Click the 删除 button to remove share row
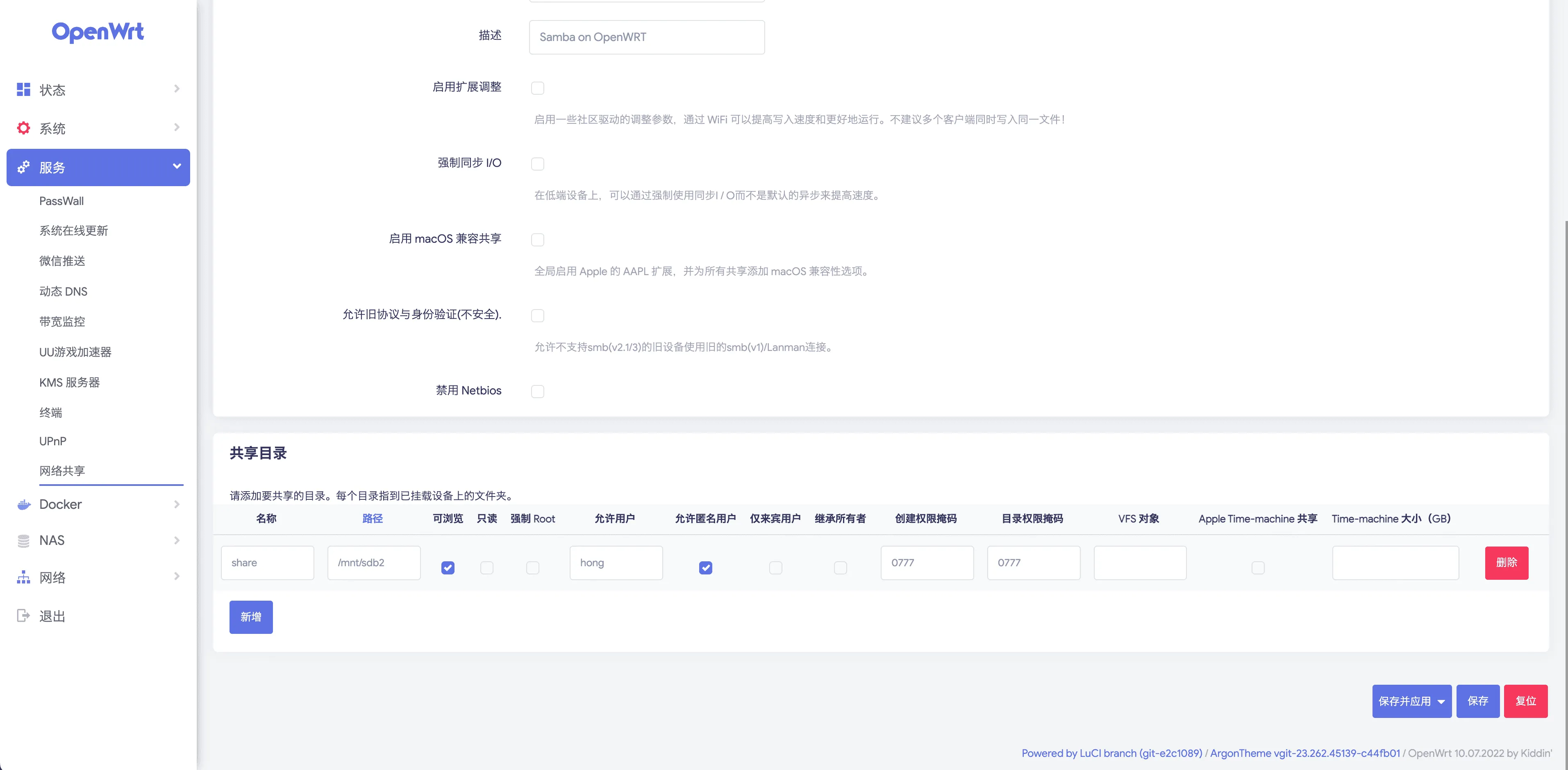1568x770 pixels. (1507, 563)
